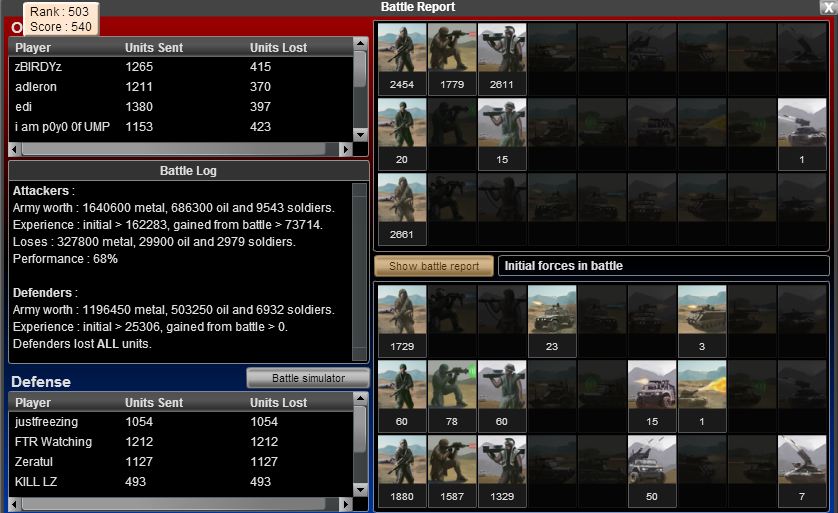Click attacker infantry unit showing 20

(x=402, y=134)
